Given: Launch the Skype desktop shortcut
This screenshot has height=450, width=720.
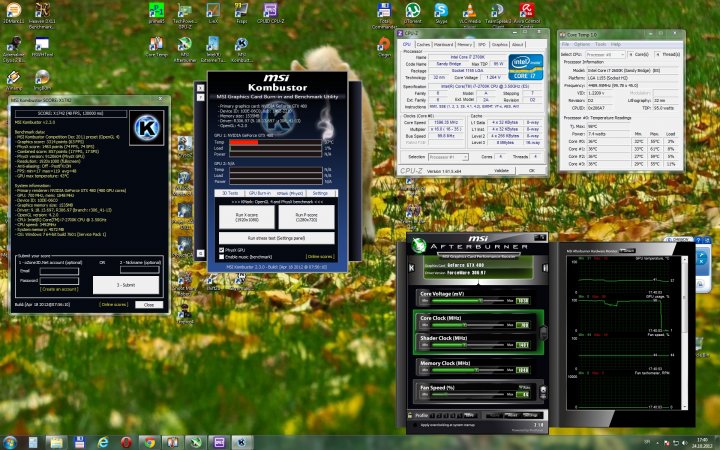Looking at the screenshot, I should [x=441, y=13].
